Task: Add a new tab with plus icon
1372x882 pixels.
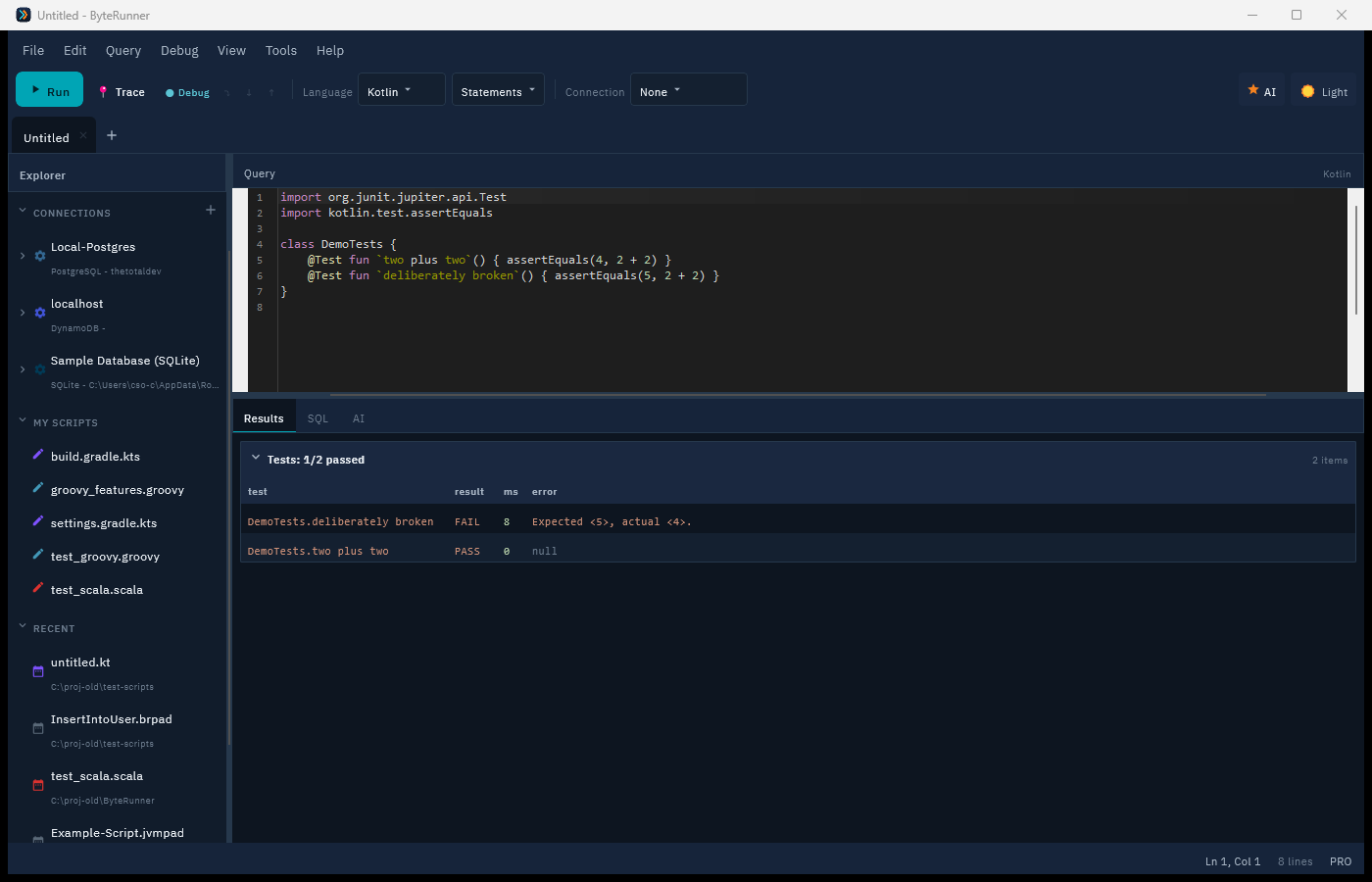Action: click(x=112, y=136)
